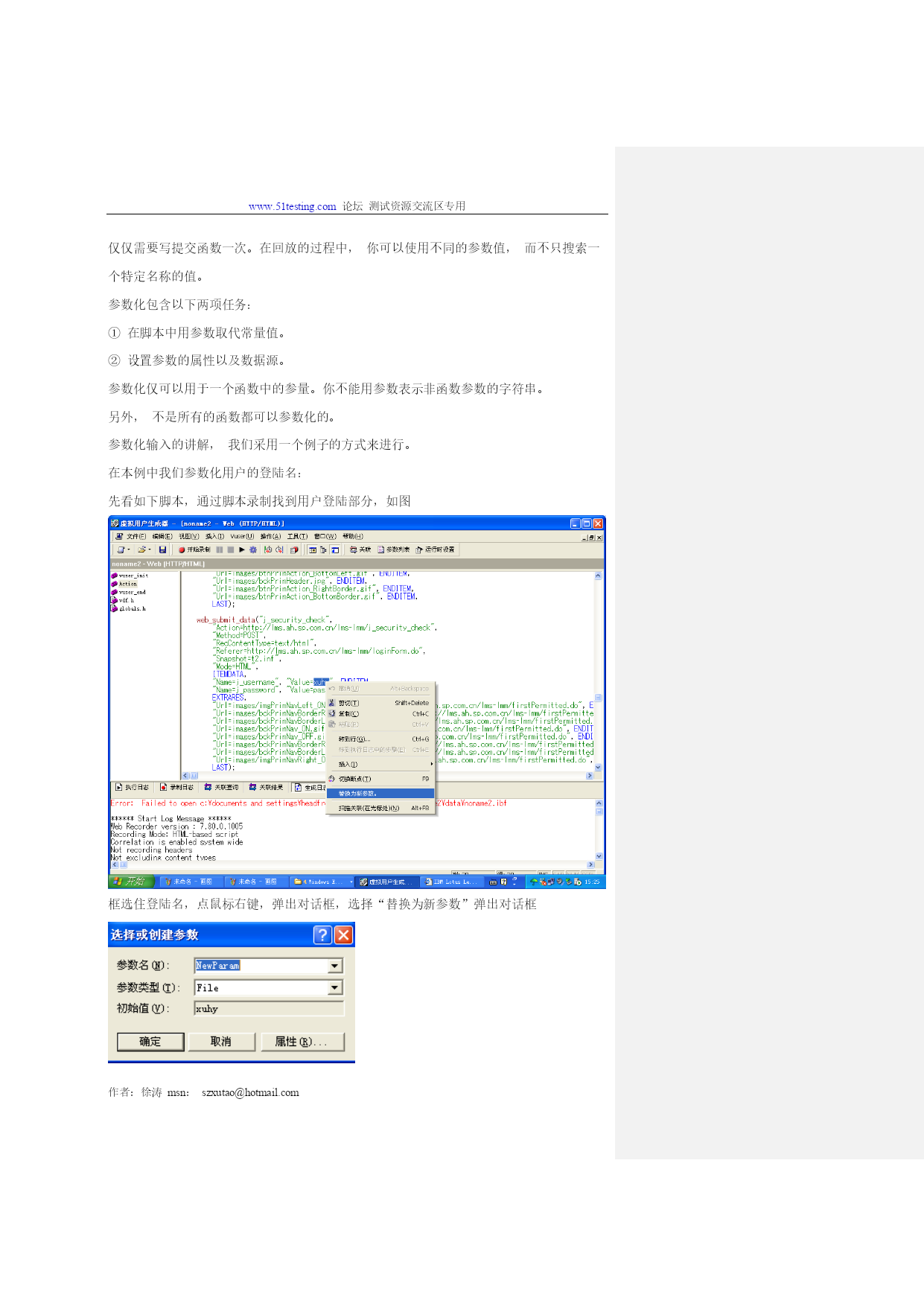924x1306 pixels.
Task: Choose 转到行(G)... from the context menu
Action: point(380,739)
